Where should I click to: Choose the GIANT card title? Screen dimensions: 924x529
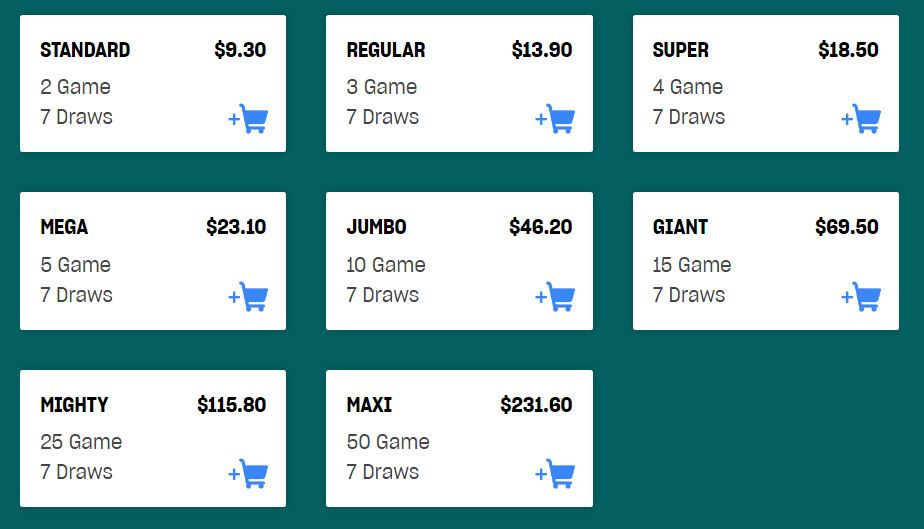680,227
